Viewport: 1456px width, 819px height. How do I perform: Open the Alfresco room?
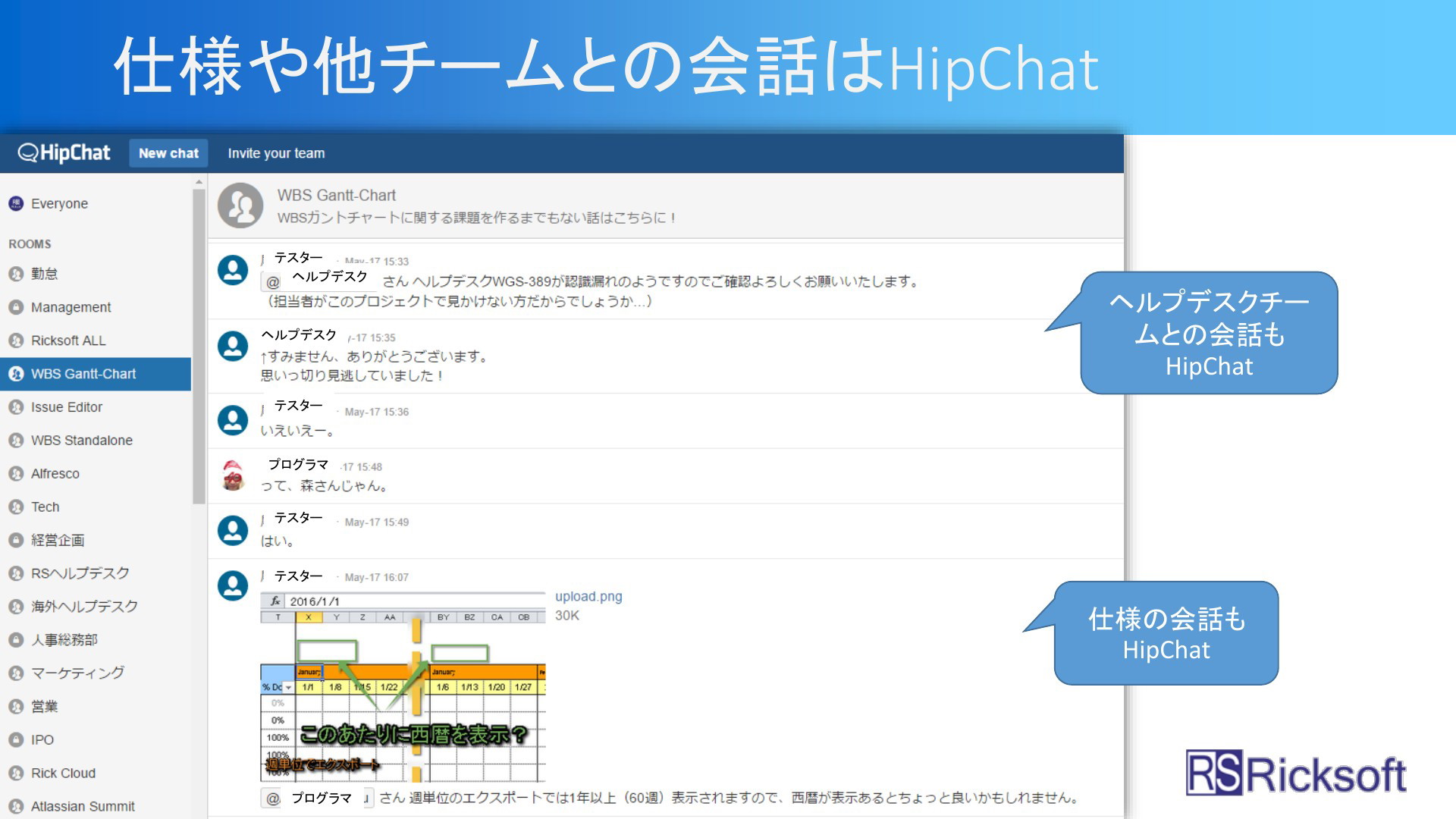pos(55,474)
